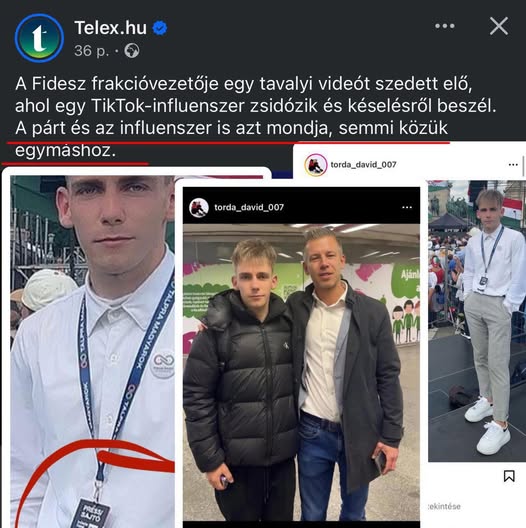Open the middle photo's three-dot menu

407,207
